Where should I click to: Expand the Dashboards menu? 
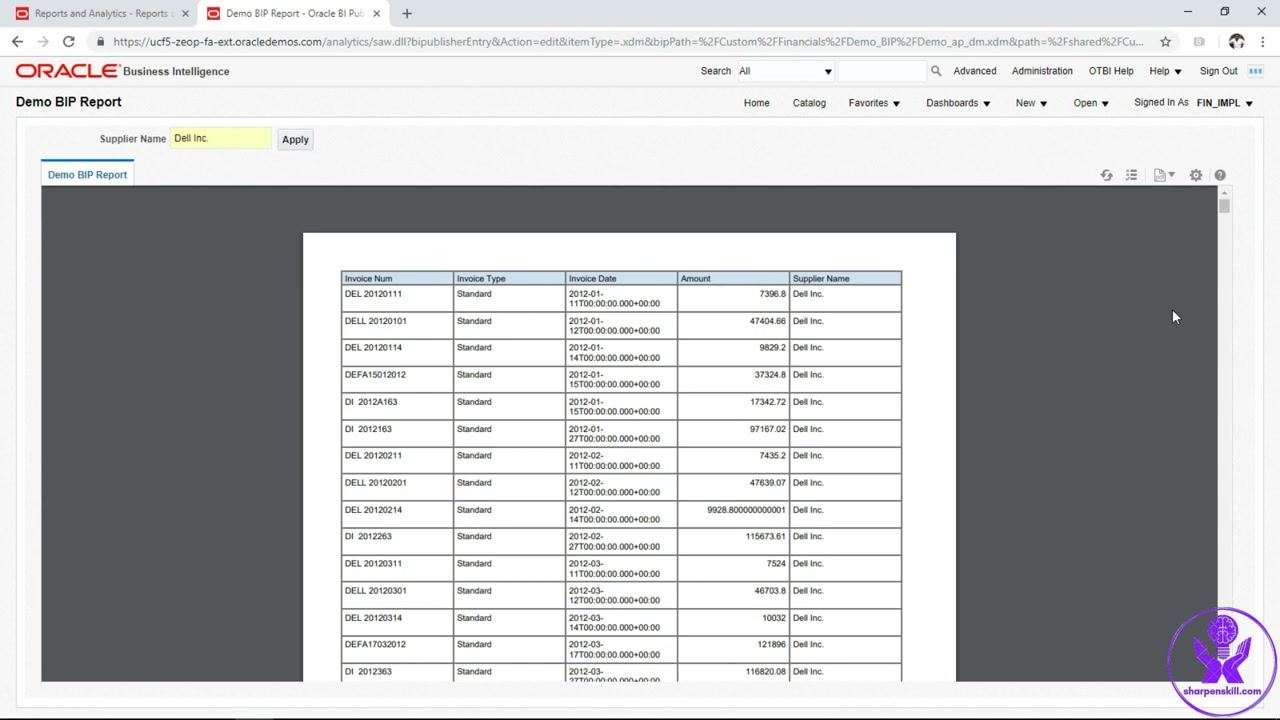(x=958, y=103)
